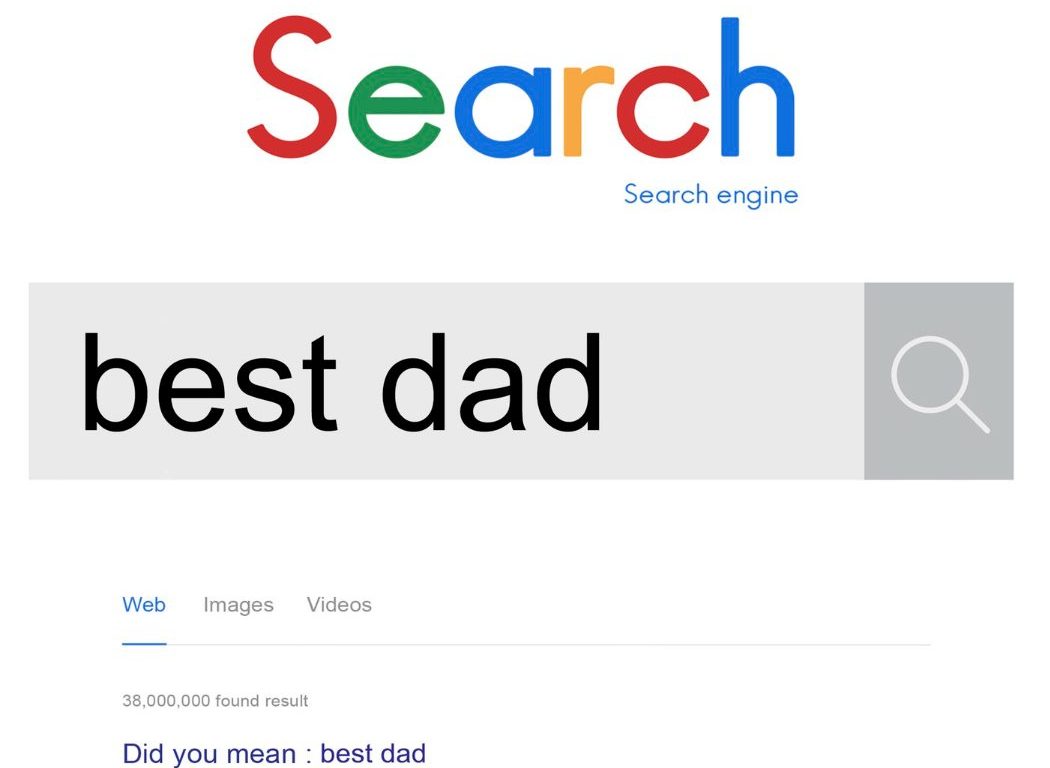The height and width of the screenshot is (768, 1050).
Task: Select the suggested "best dad" correction
Action: pyautogui.click(x=373, y=753)
